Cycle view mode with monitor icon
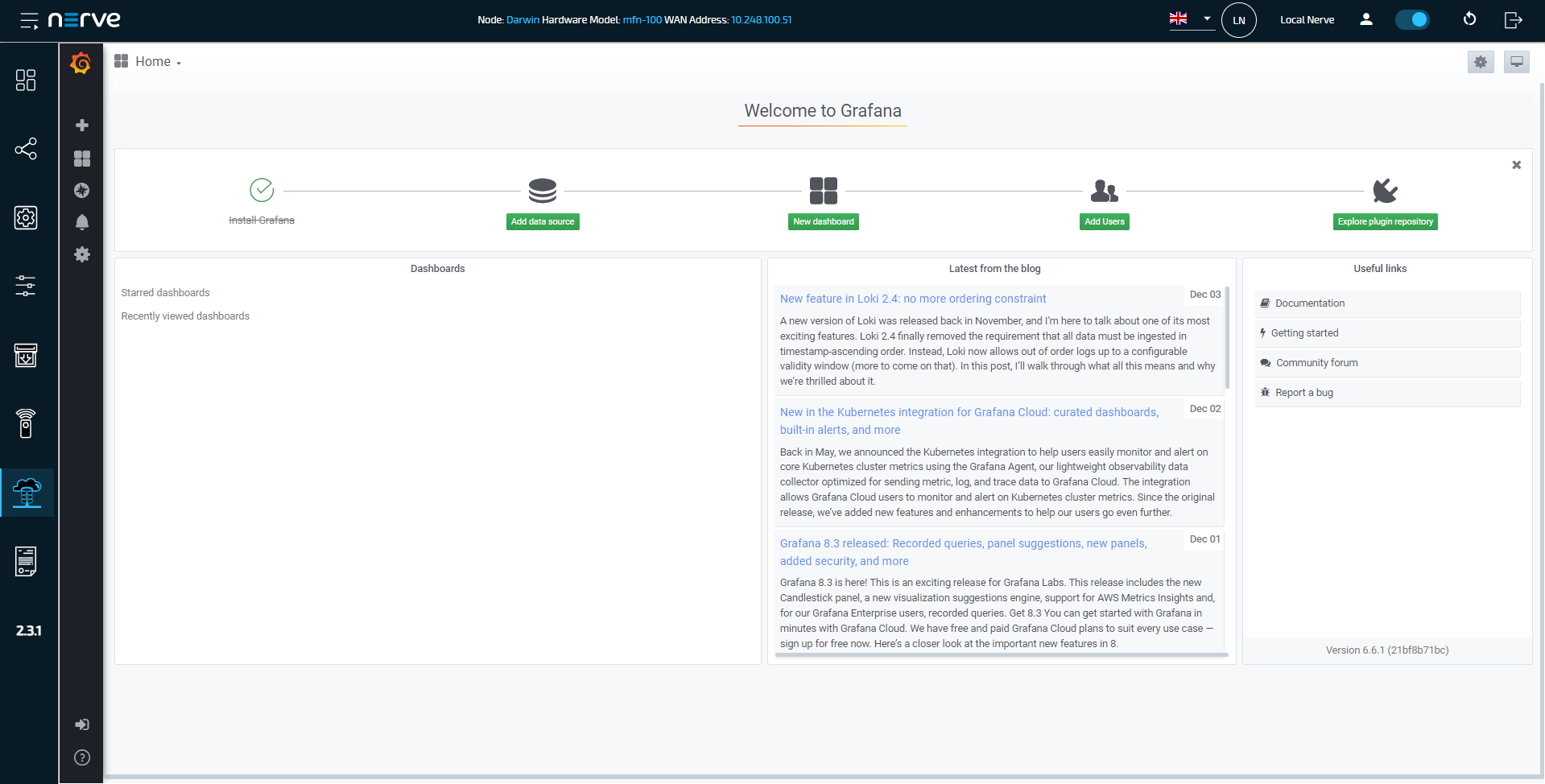Screen dimensions: 1545x784 click(x=1516, y=62)
